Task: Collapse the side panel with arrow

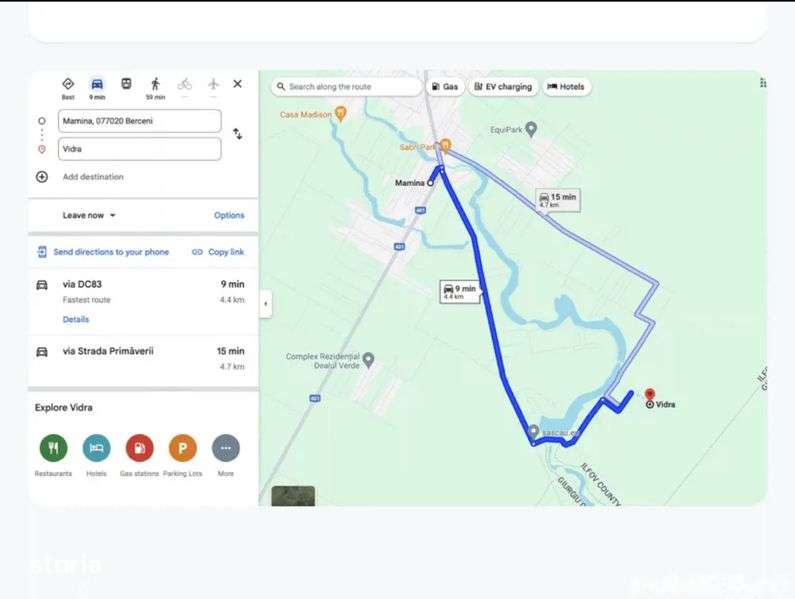Action: (x=266, y=304)
